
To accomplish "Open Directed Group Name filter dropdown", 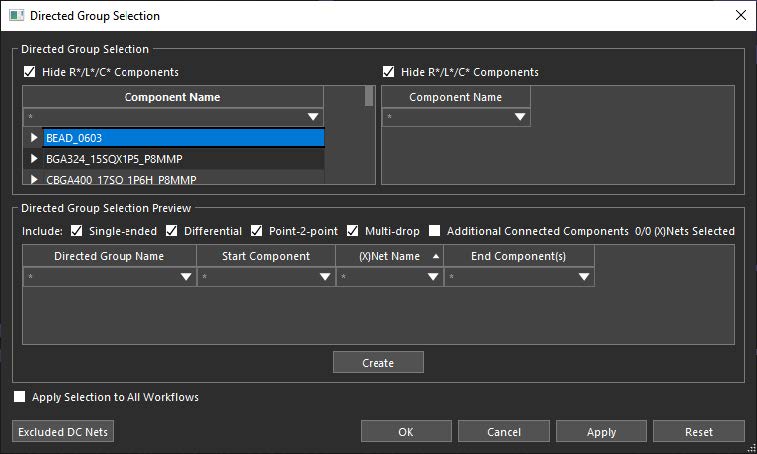I will [x=186, y=277].
